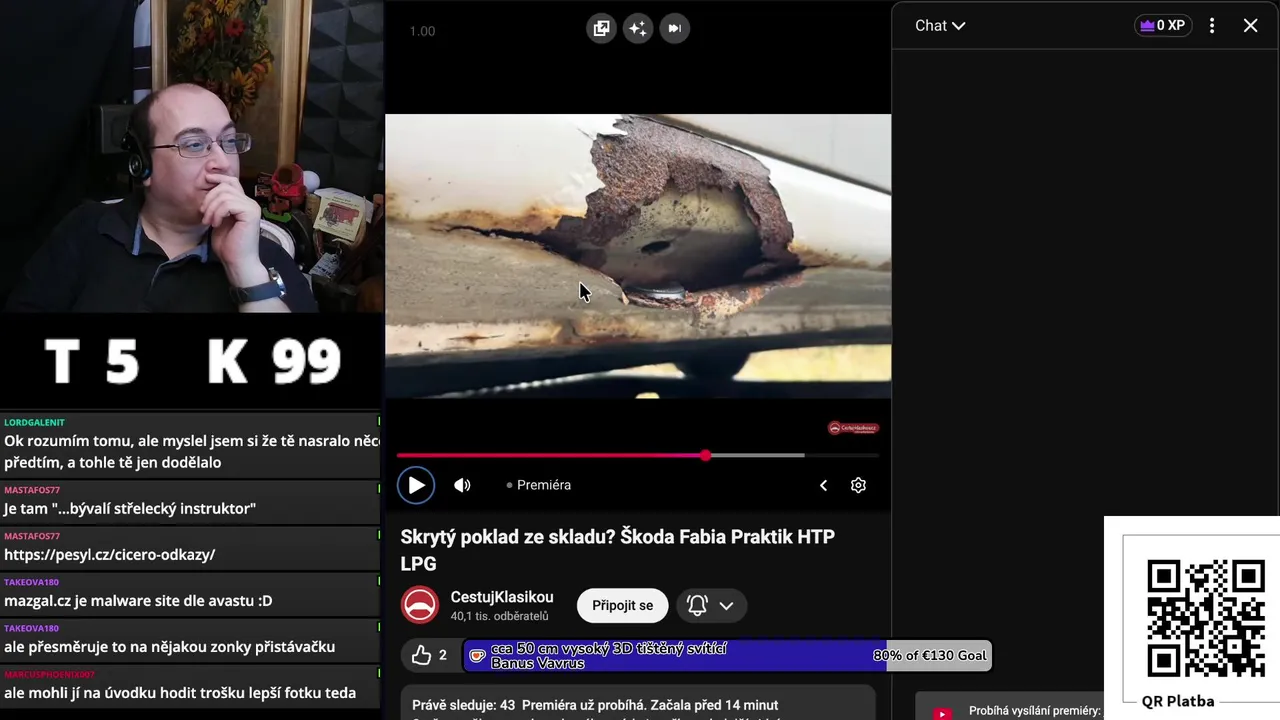
Task: Click the T 5 K 99 counter overlay
Action: click(192, 361)
